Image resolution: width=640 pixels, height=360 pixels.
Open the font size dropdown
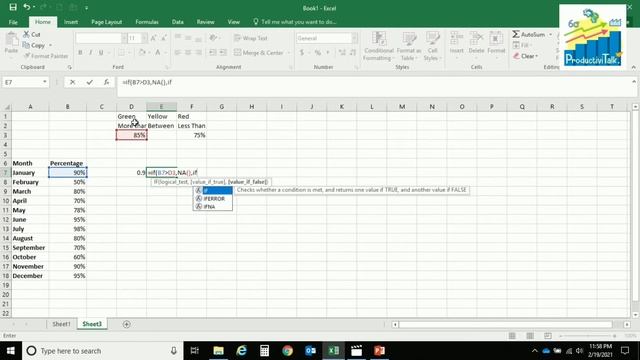tap(144, 38)
